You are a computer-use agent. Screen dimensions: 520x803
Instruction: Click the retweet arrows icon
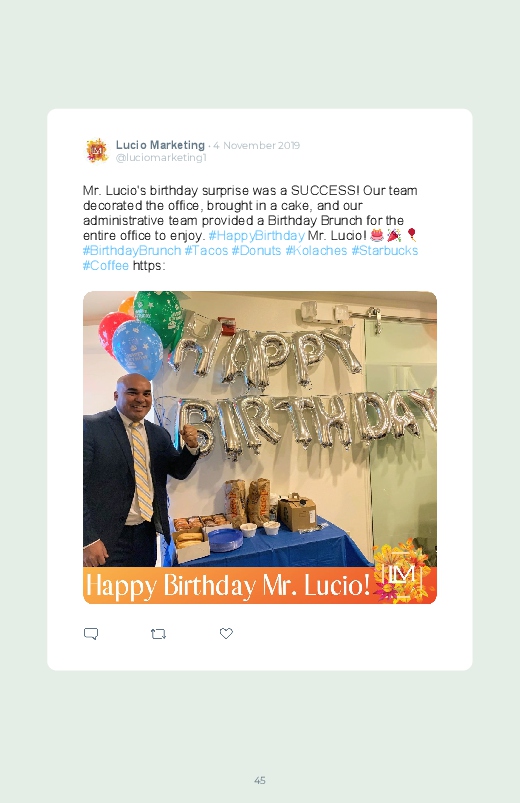pyautogui.click(x=158, y=634)
